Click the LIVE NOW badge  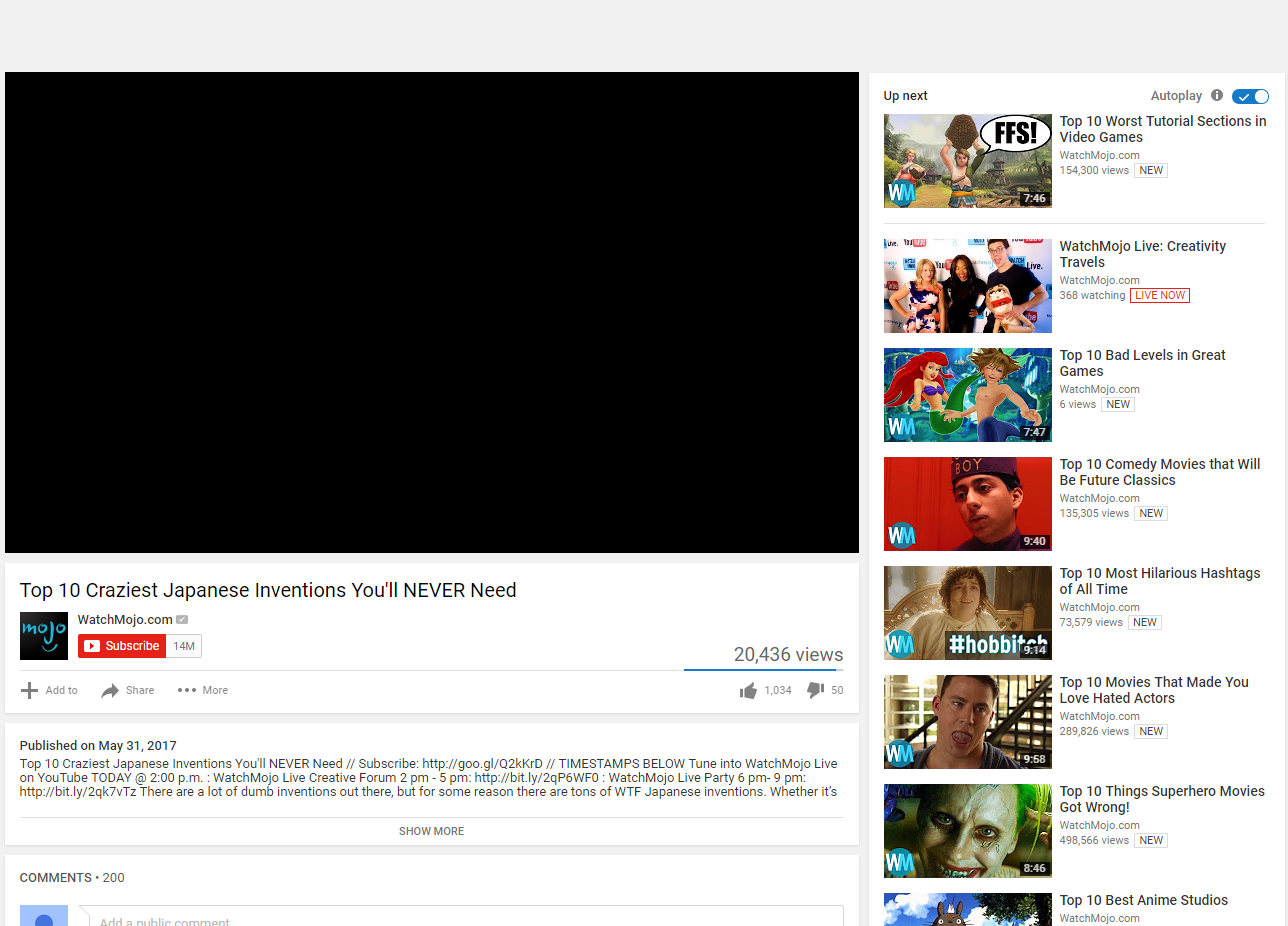(x=1160, y=295)
